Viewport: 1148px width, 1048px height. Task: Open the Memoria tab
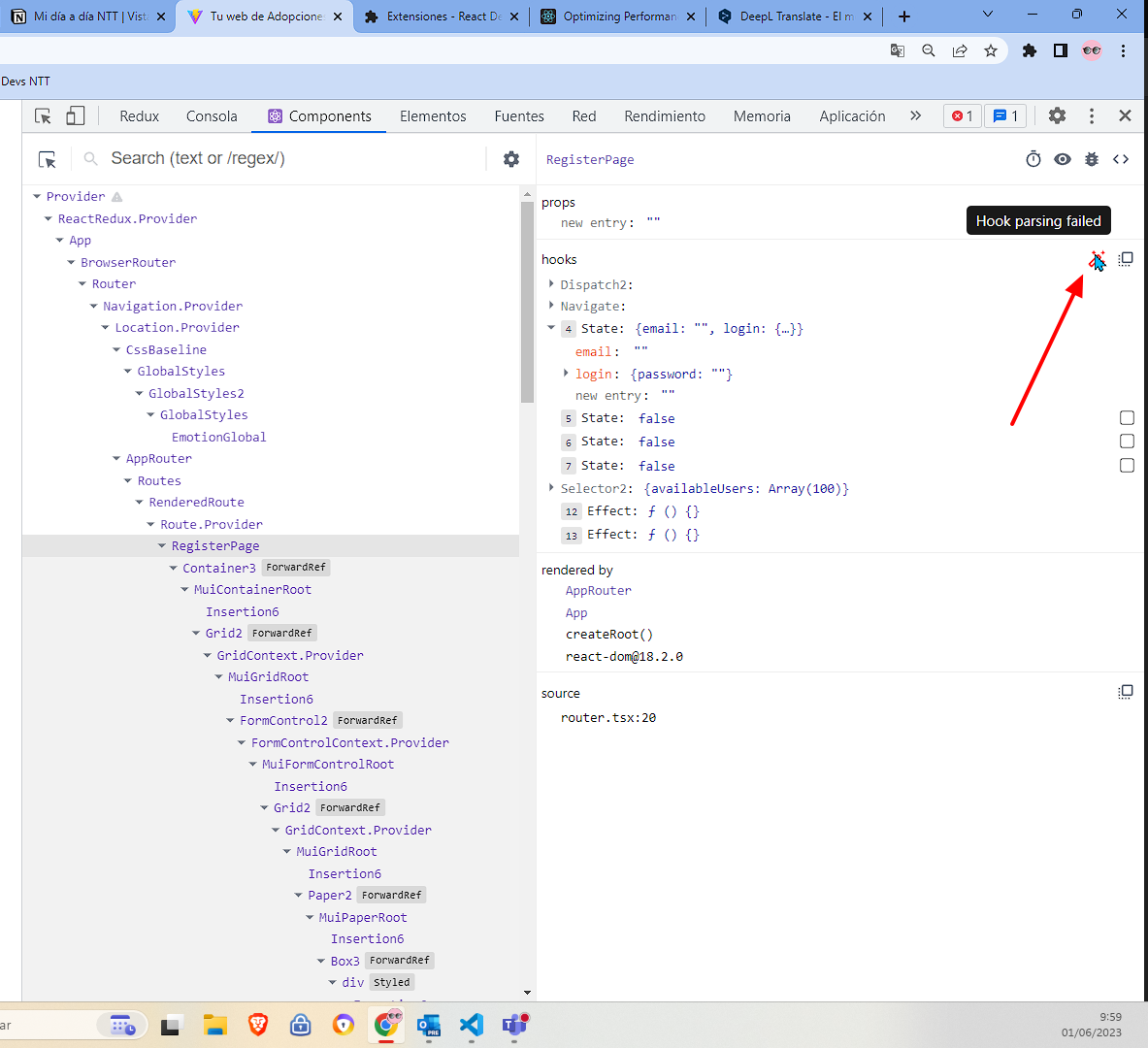click(762, 115)
